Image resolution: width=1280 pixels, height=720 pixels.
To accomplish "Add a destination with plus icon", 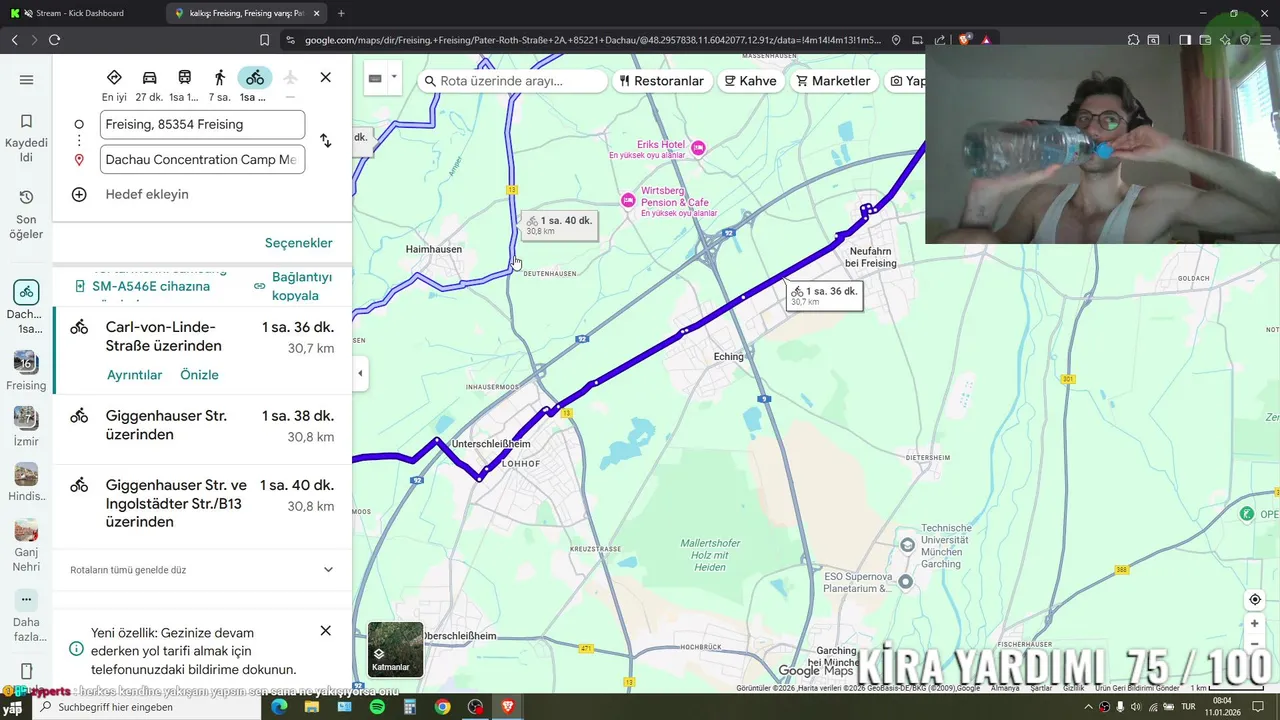I will (x=79, y=194).
